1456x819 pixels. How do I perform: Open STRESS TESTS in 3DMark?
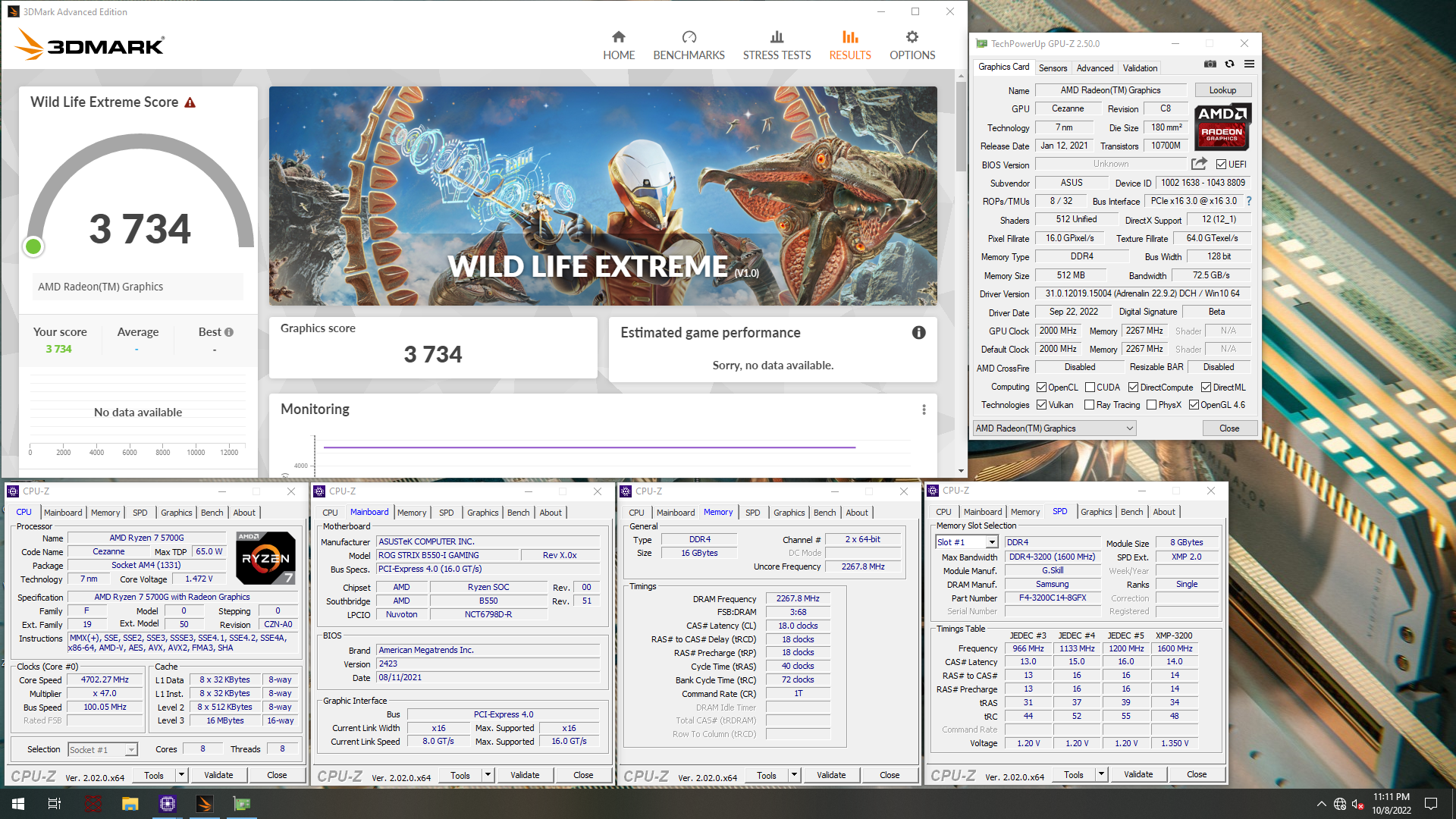point(777,45)
